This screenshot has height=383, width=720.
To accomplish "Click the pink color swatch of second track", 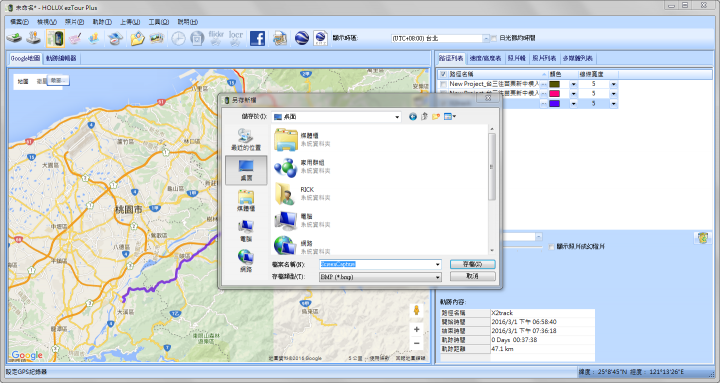I will click(x=555, y=94).
